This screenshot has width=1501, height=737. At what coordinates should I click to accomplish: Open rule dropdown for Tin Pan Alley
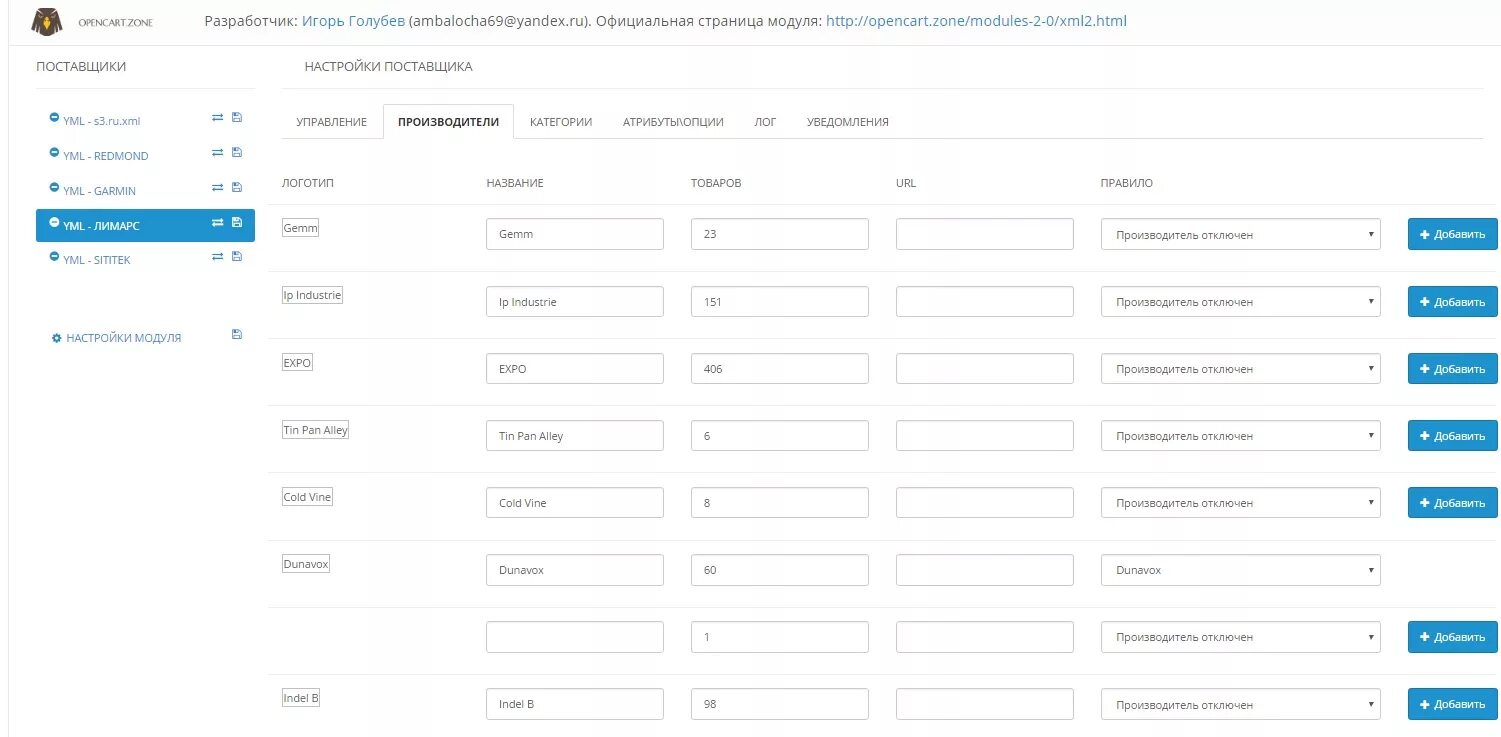pyautogui.click(x=1240, y=435)
